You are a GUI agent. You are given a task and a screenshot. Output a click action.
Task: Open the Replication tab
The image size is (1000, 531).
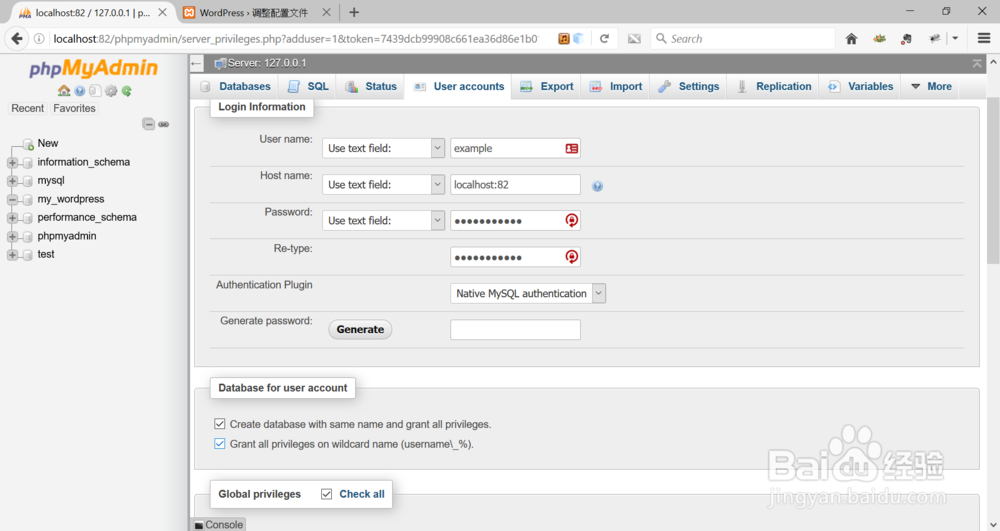pos(774,87)
